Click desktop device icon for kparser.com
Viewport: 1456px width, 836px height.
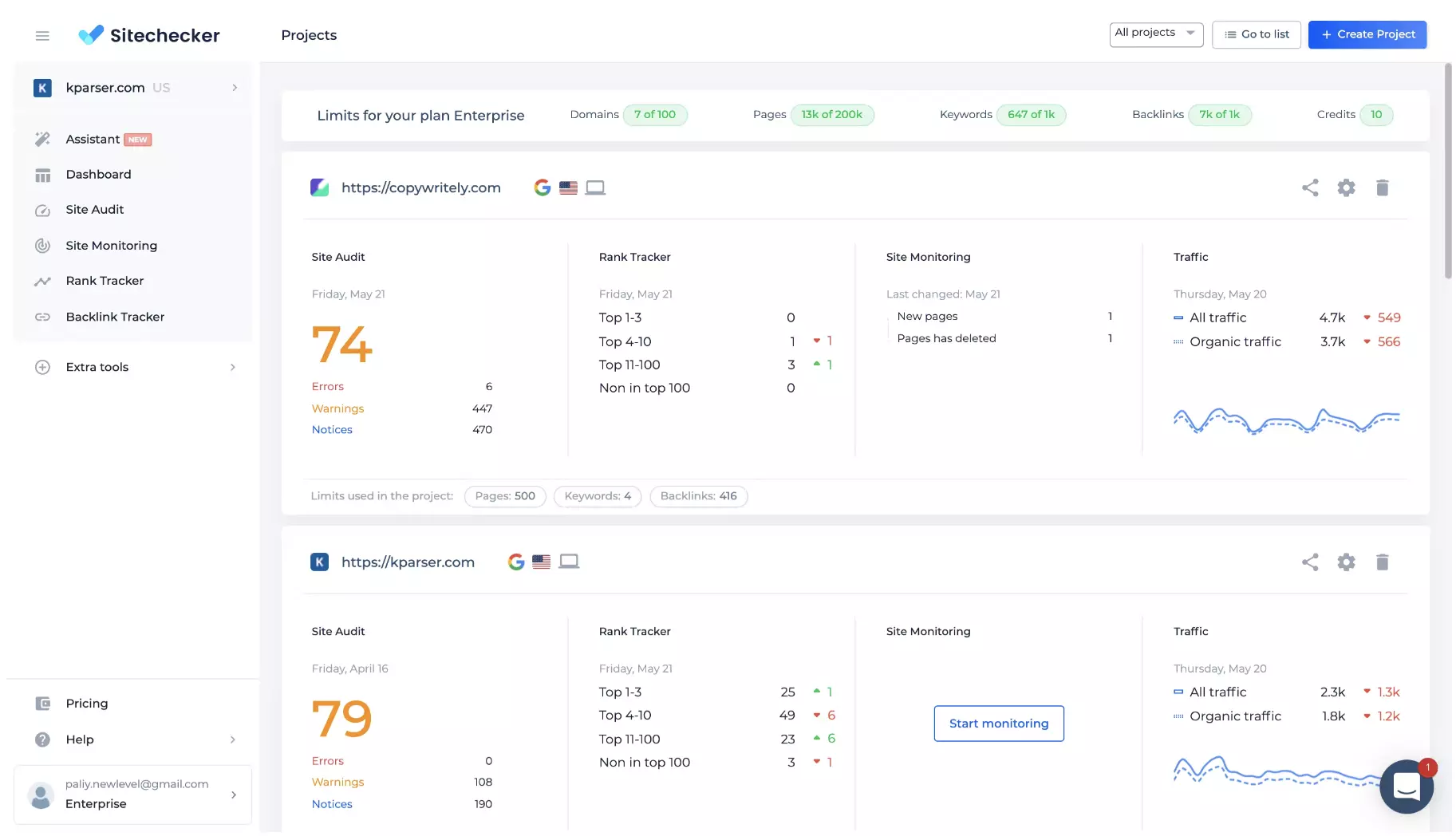[569, 562]
